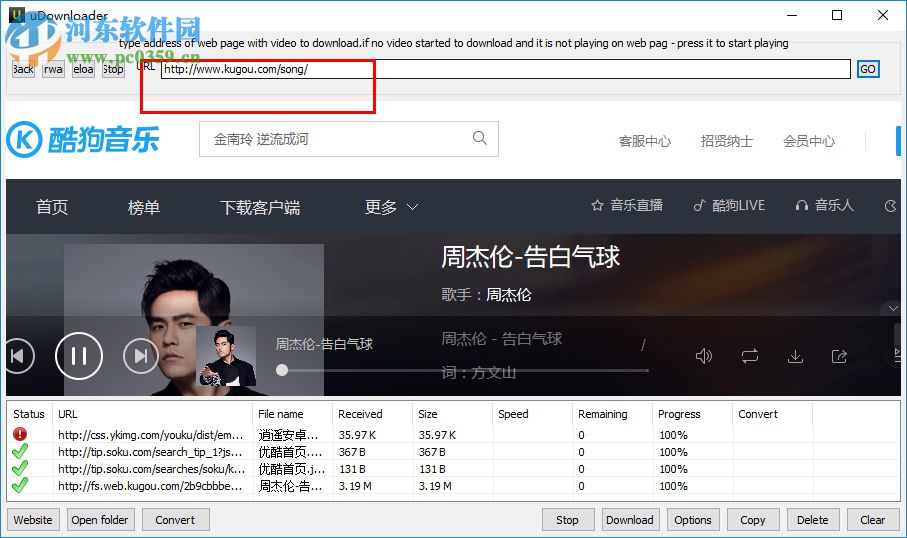The image size is (907, 538).
Task: Focus the URL address field
Action: [506, 69]
